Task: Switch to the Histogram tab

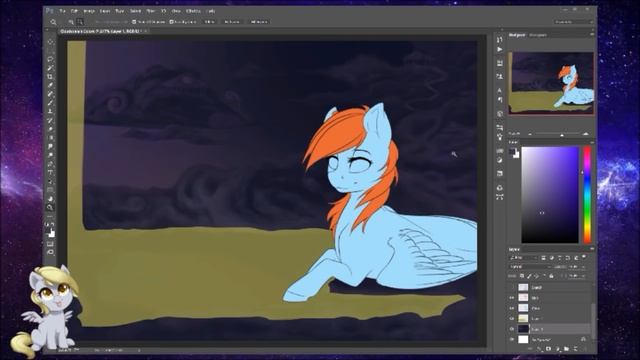Action: click(x=538, y=35)
